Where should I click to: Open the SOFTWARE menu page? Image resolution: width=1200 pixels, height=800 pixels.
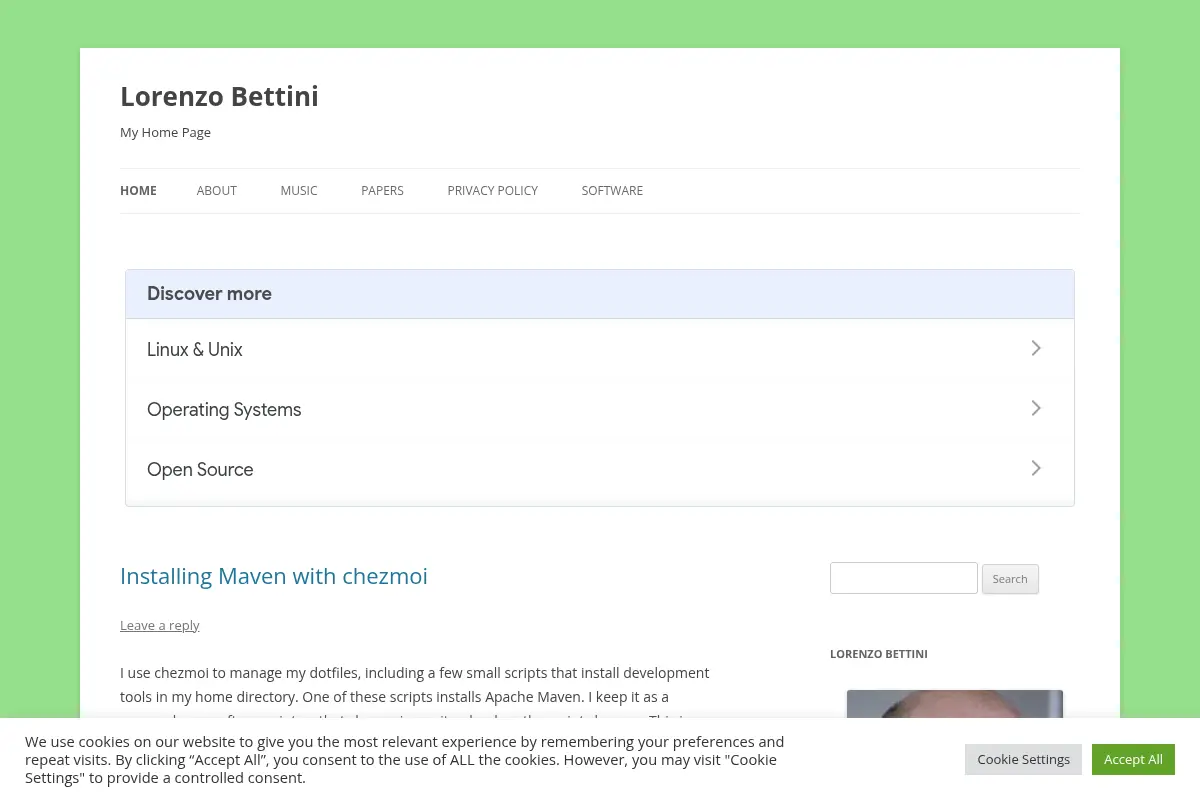612,191
